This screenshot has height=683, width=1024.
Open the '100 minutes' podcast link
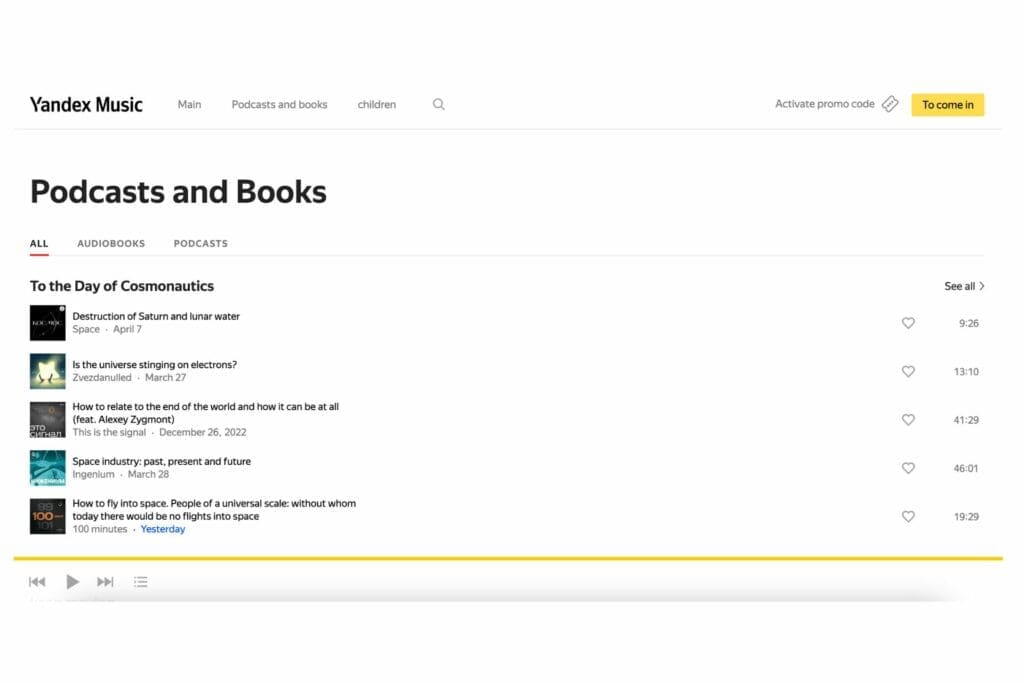100,529
